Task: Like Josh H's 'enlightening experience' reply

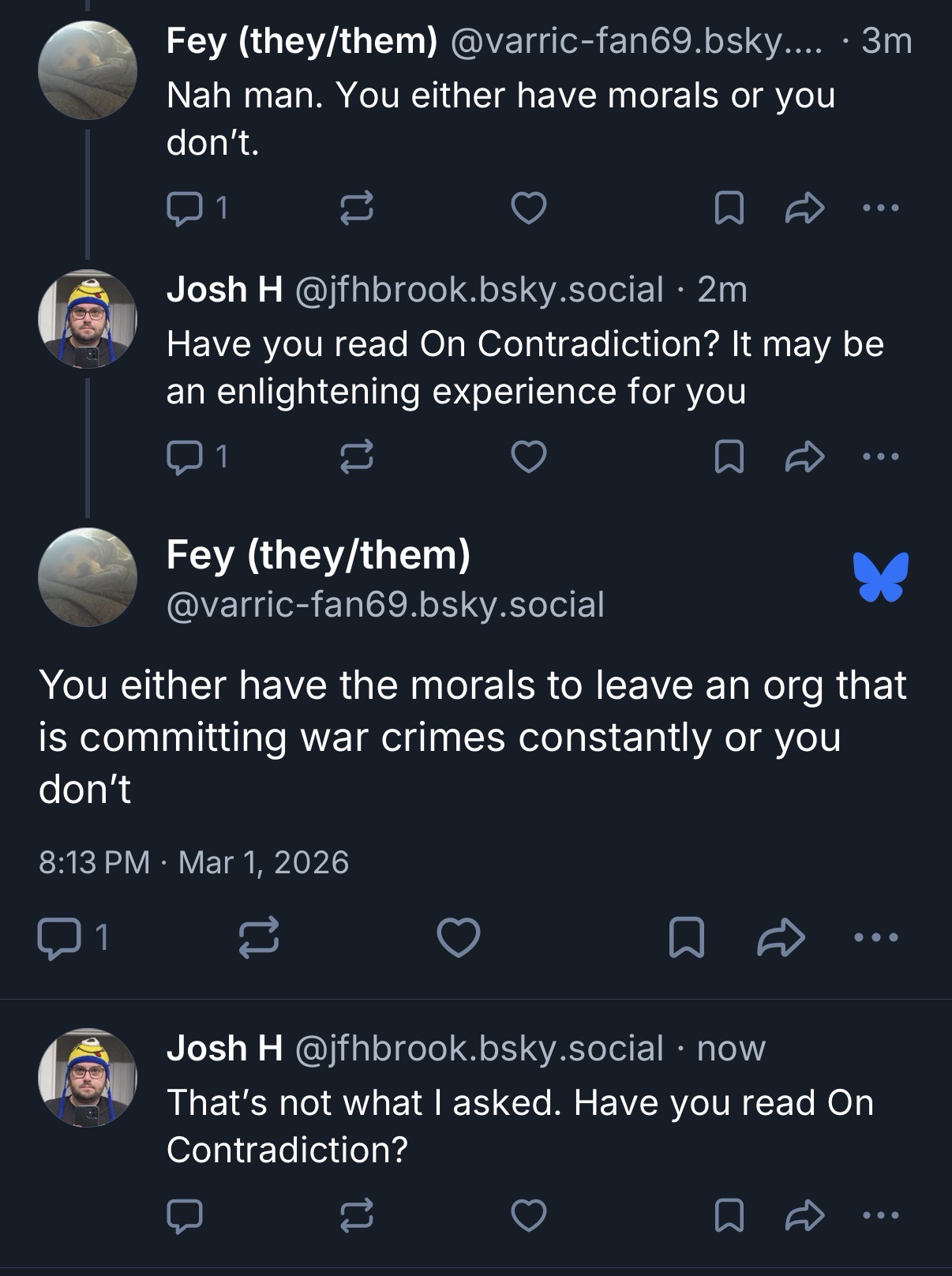Action: tap(528, 457)
